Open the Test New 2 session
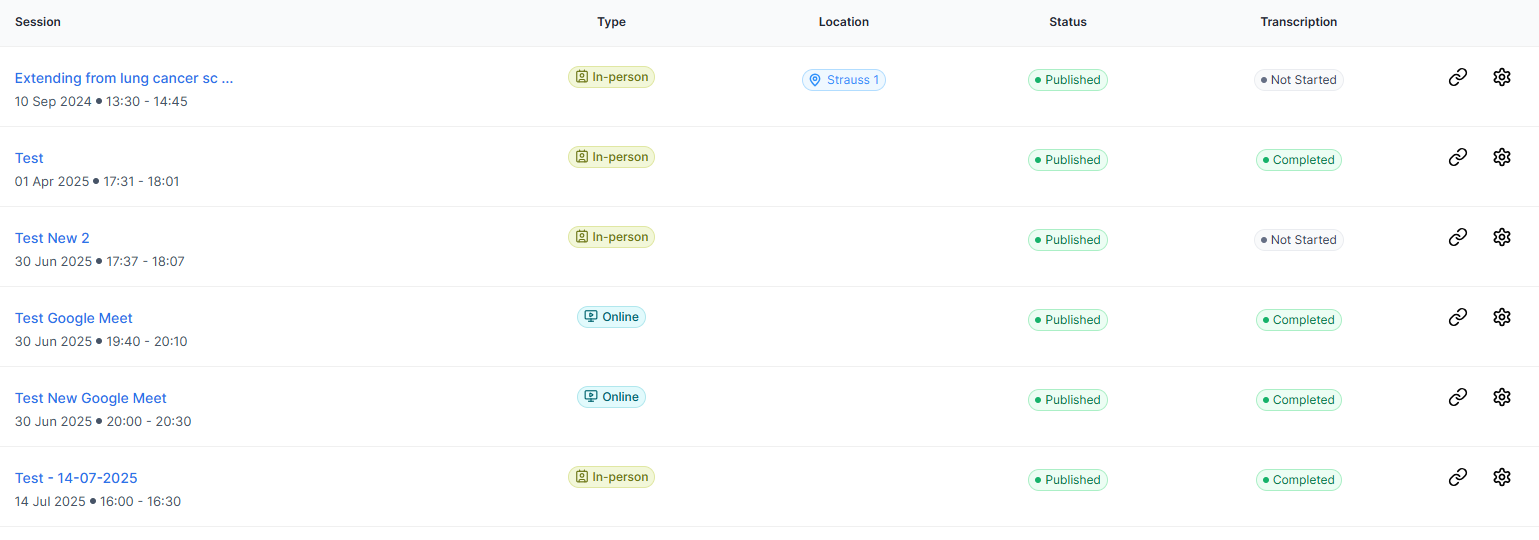The image size is (1539, 540). (52, 238)
